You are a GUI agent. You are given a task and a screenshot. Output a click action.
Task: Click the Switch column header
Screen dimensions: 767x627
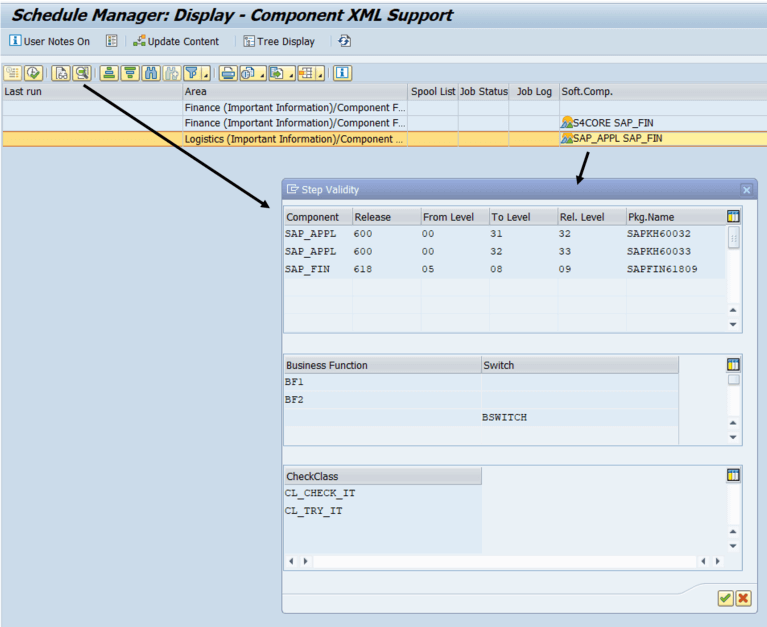[x=580, y=365]
